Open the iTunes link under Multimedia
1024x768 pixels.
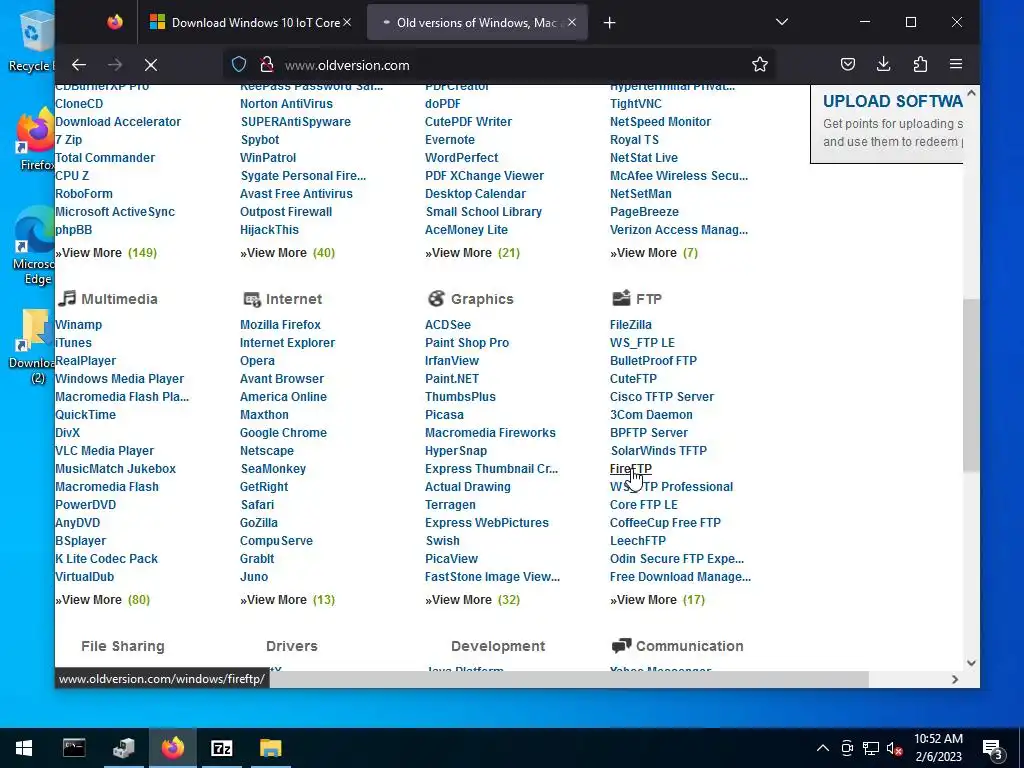click(x=74, y=343)
